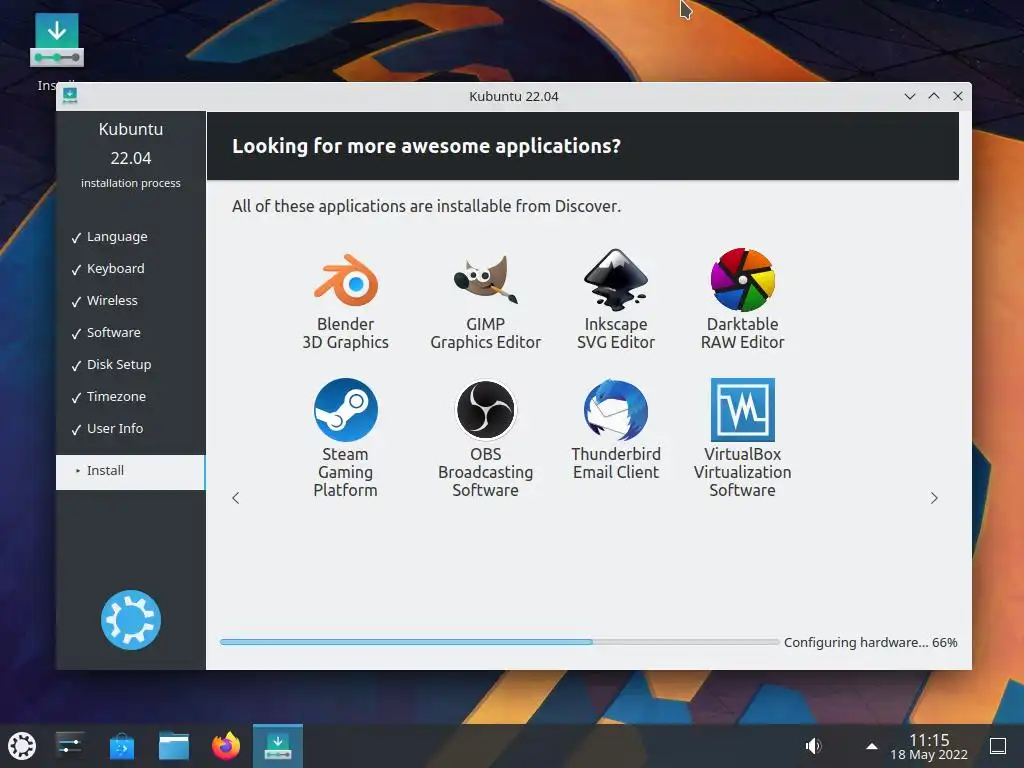Click the 'Configuring hardware... 66%' status text
1024x768 pixels.
point(871,643)
